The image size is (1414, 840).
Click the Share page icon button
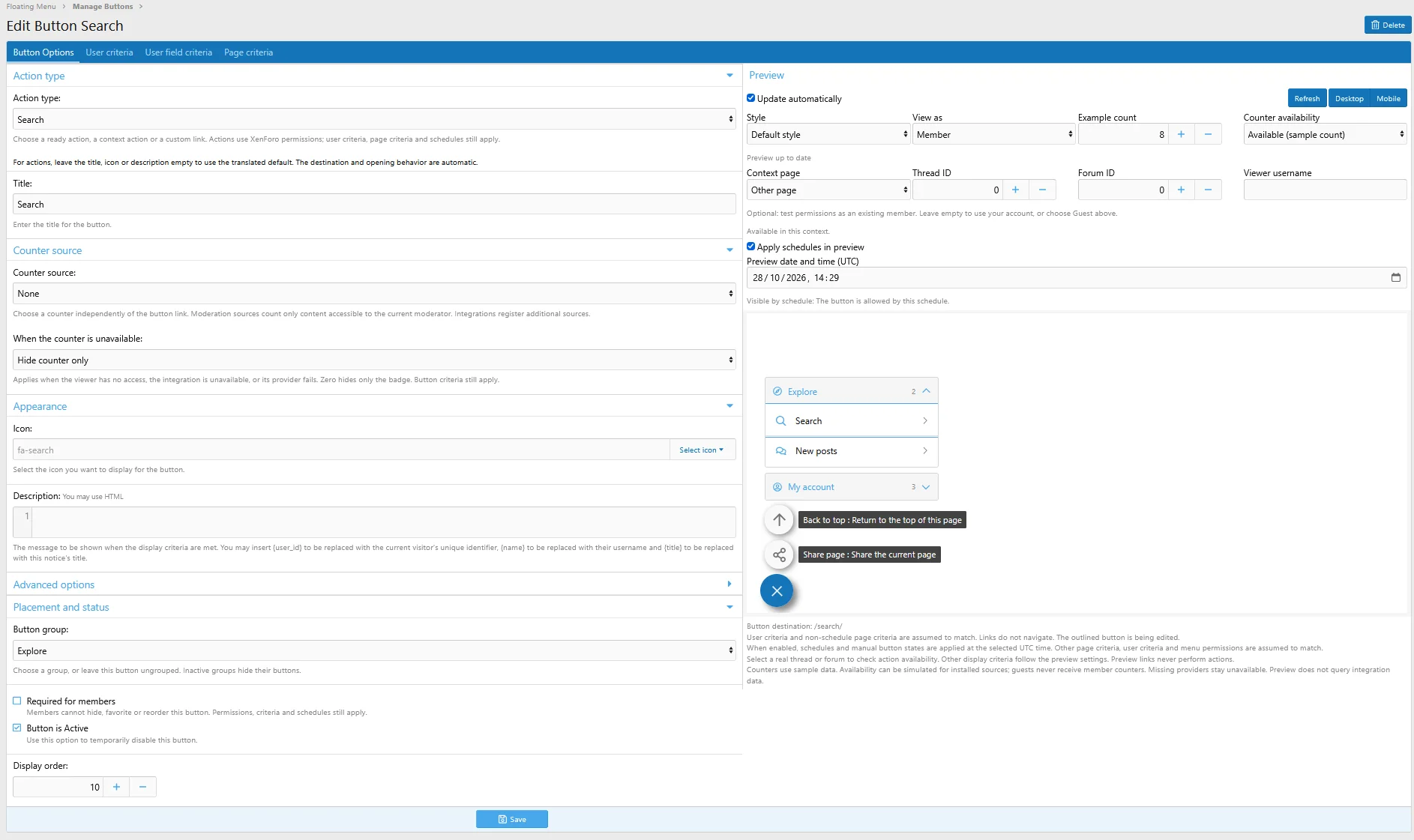pos(779,555)
